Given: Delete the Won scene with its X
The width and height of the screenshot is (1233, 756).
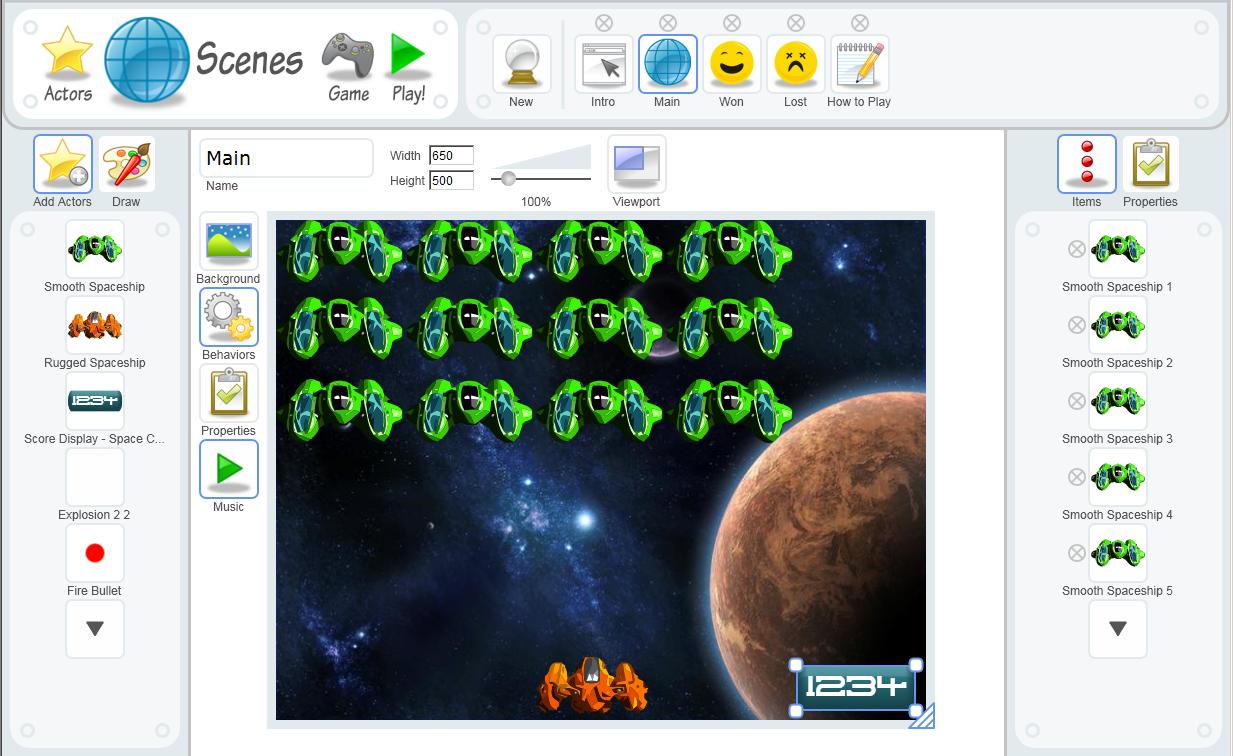Looking at the screenshot, I should click(x=732, y=22).
